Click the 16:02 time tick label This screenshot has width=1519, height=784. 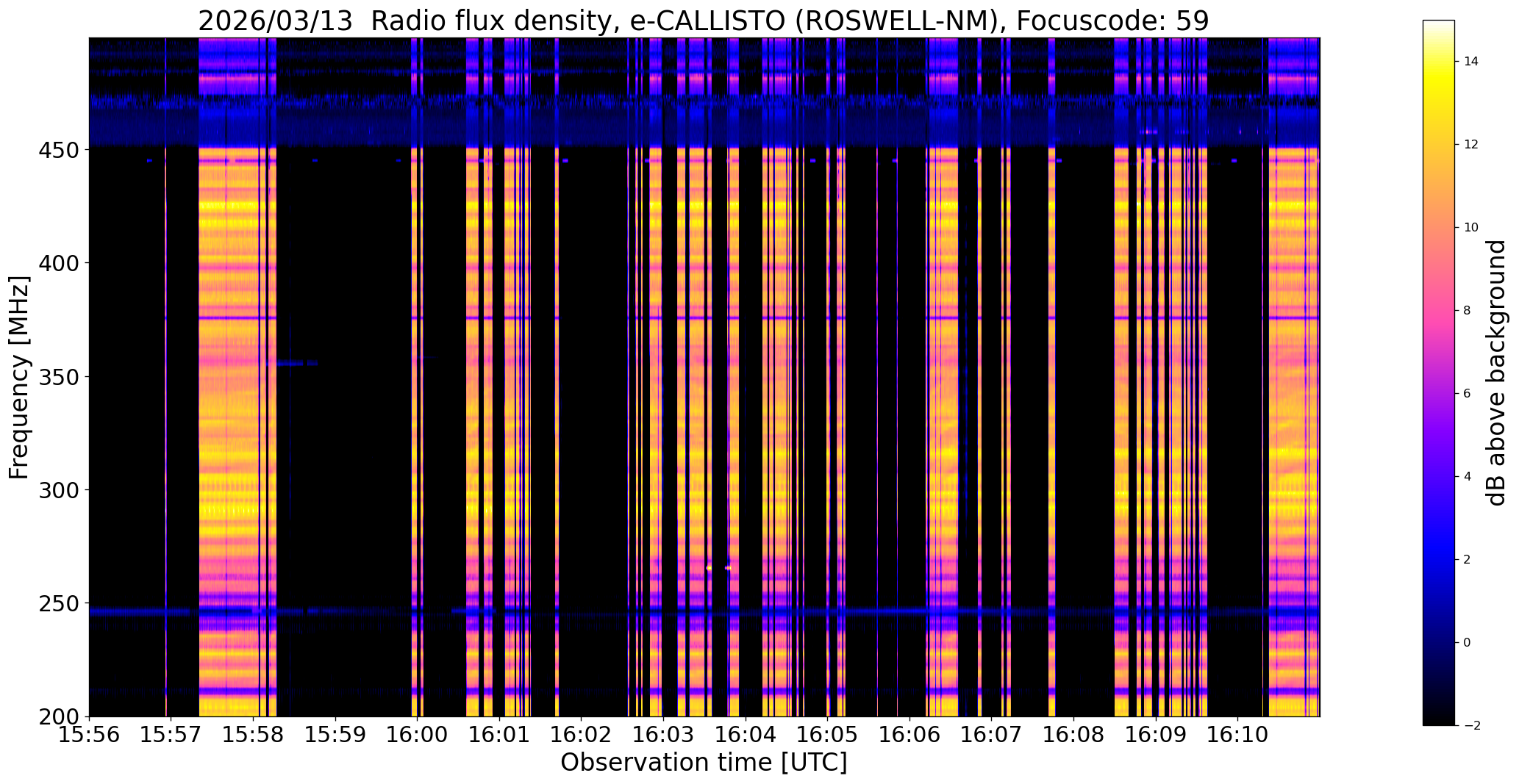click(581, 733)
